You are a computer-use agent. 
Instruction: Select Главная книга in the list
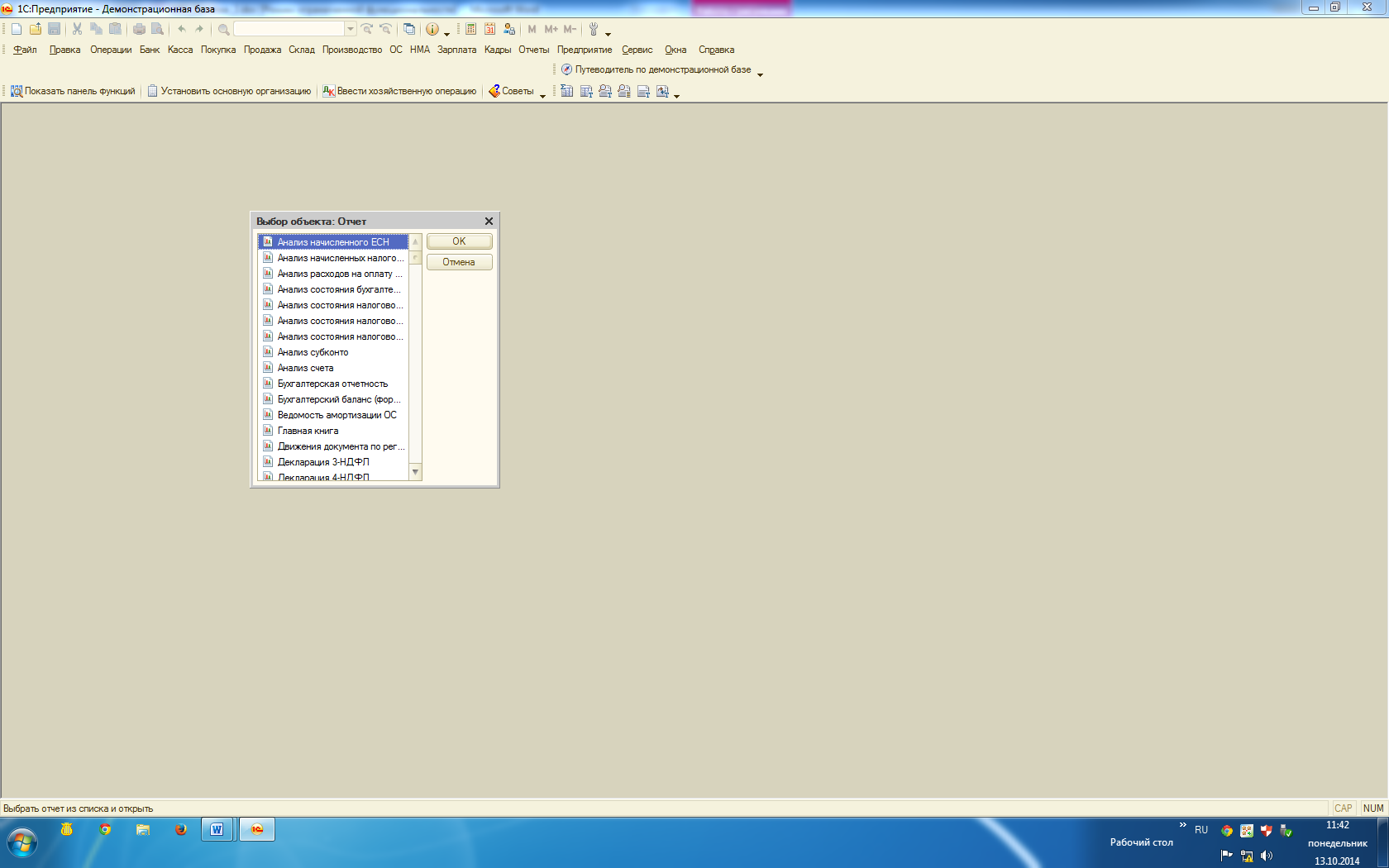coord(333,431)
